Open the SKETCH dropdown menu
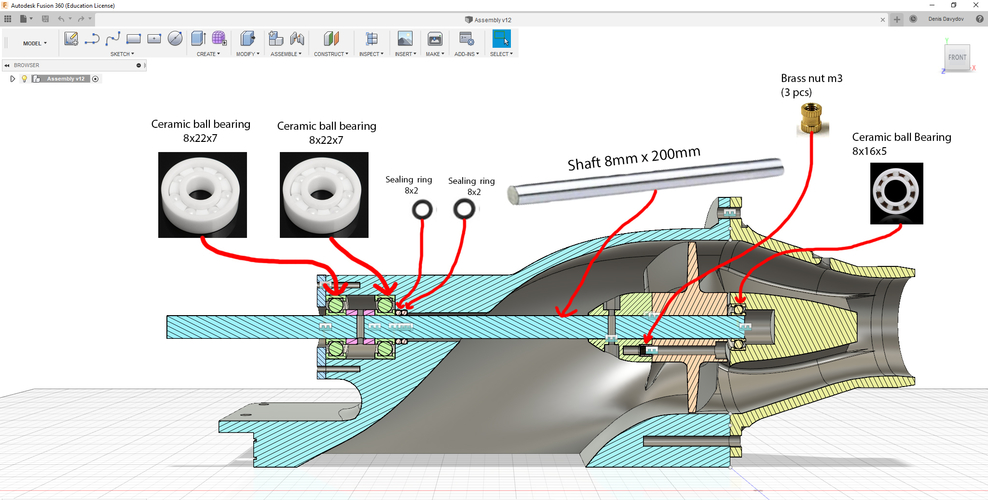This screenshot has height=500, width=988. [122, 54]
